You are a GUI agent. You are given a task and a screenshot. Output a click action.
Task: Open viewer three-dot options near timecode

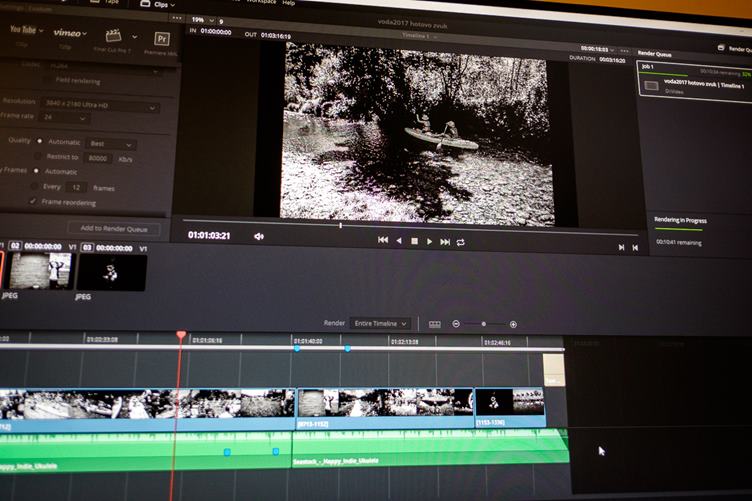click(624, 50)
